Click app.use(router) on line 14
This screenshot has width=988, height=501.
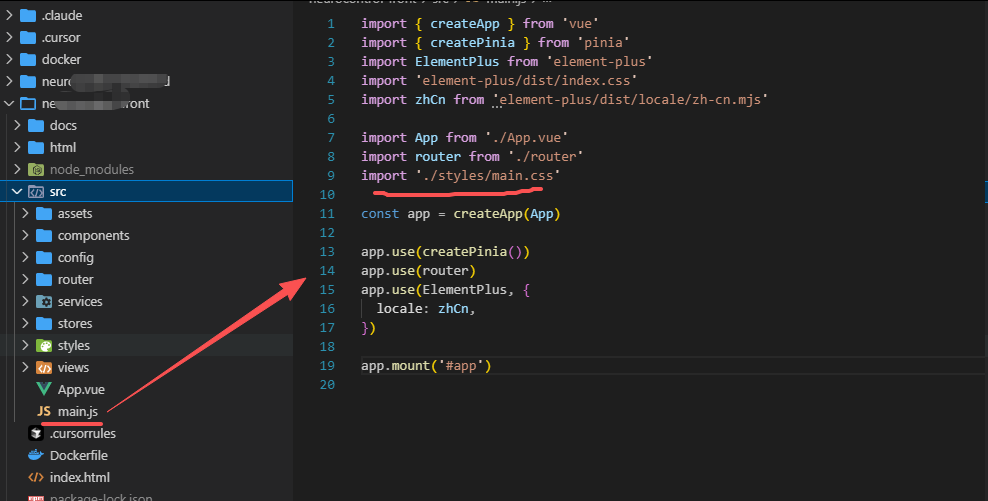coord(418,270)
